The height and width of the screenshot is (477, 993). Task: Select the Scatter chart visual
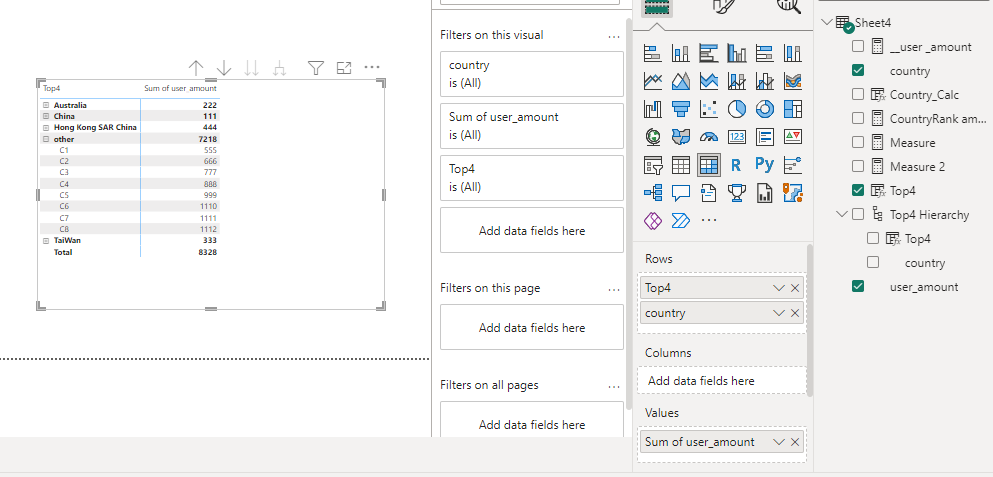point(709,109)
